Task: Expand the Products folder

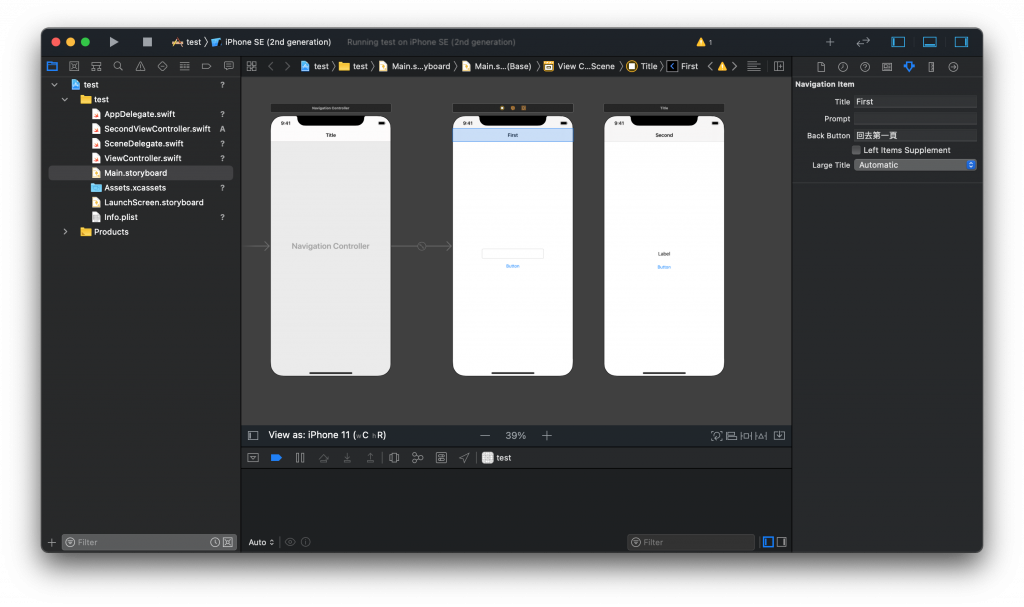Action: [66, 232]
